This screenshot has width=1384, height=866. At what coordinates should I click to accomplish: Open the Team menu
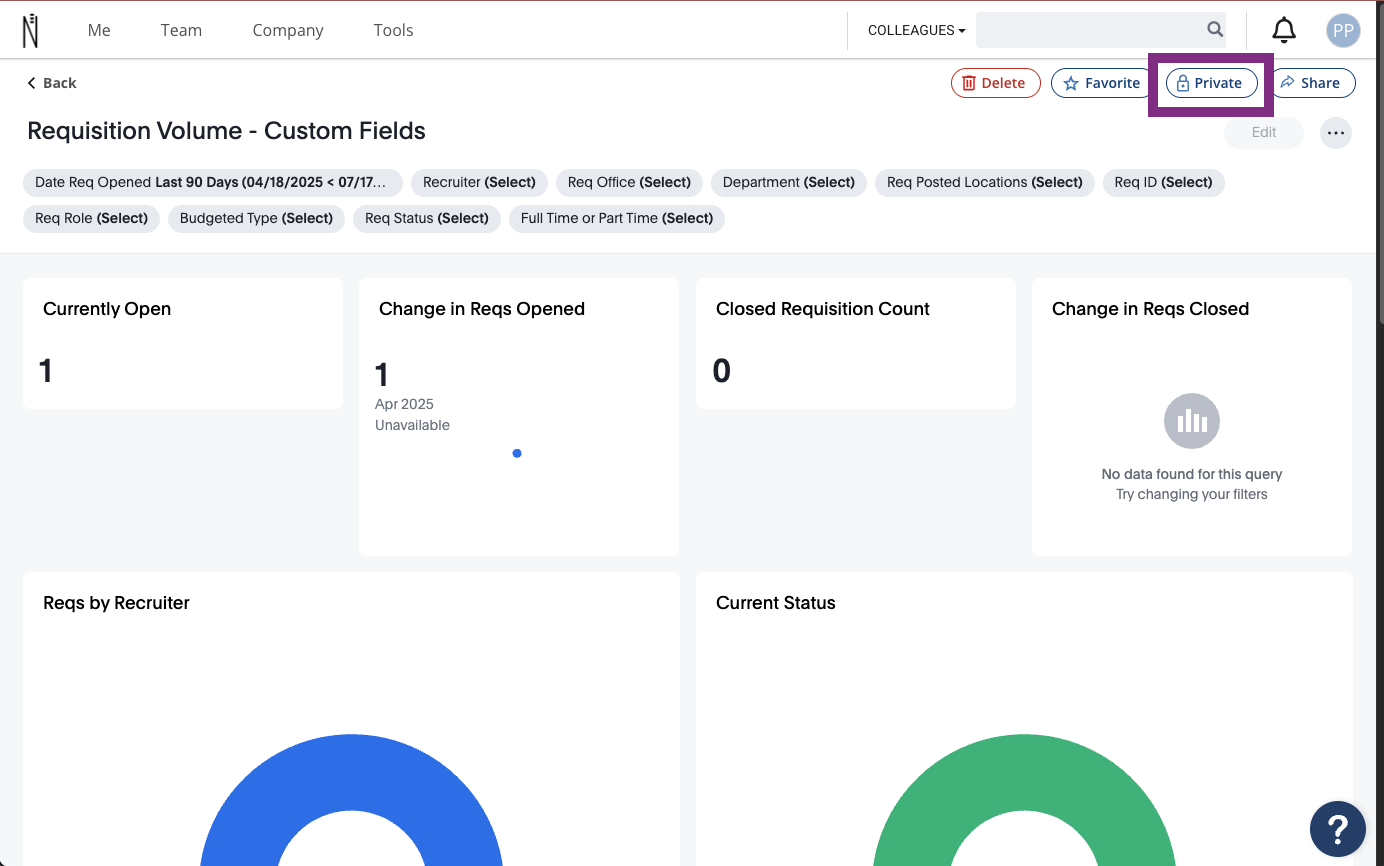coord(181,30)
